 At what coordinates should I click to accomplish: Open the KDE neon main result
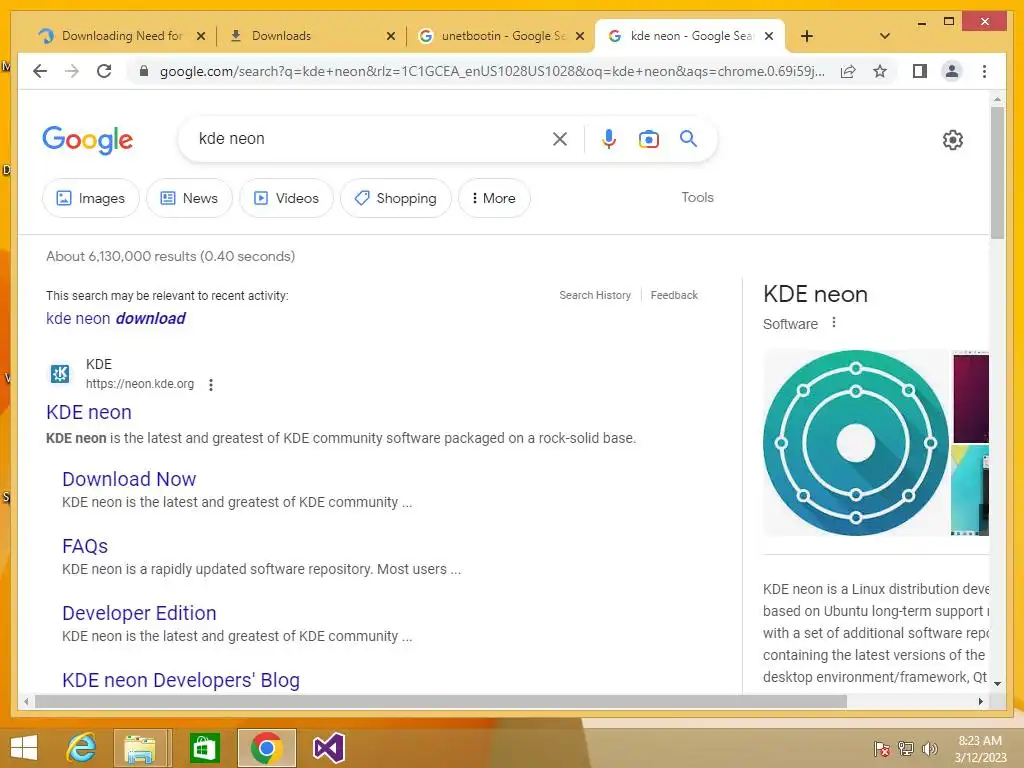point(89,412)
